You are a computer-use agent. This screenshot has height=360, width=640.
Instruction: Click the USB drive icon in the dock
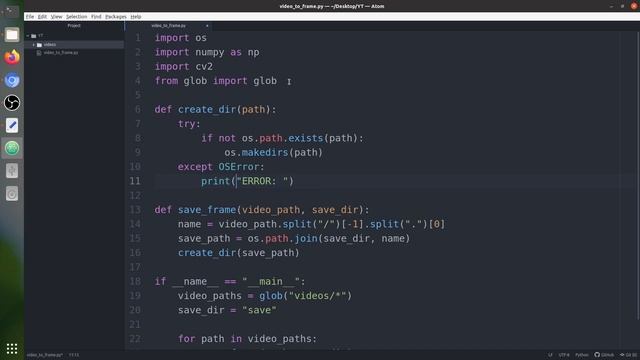point(12,171)
